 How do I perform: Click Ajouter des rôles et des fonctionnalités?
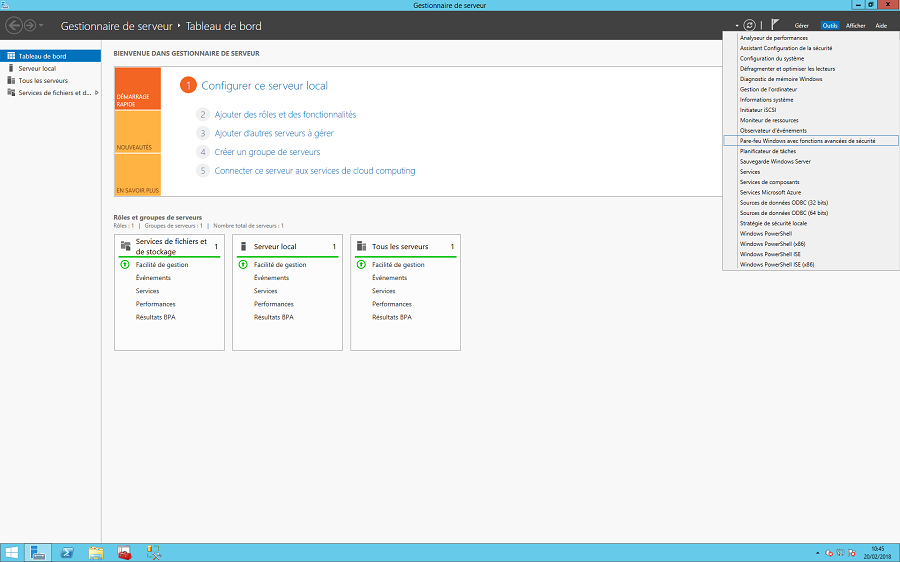click(285, 115)
